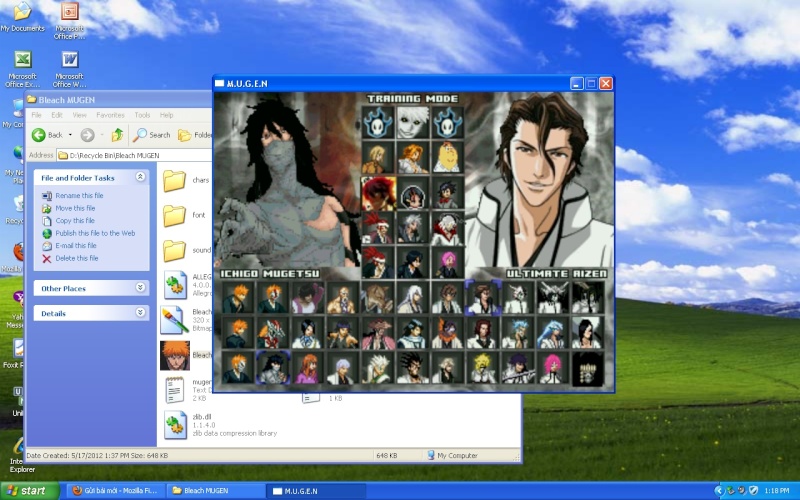The image size is (800, 500).
Task: Click E-mail this file link
Action: coord(76,245)
